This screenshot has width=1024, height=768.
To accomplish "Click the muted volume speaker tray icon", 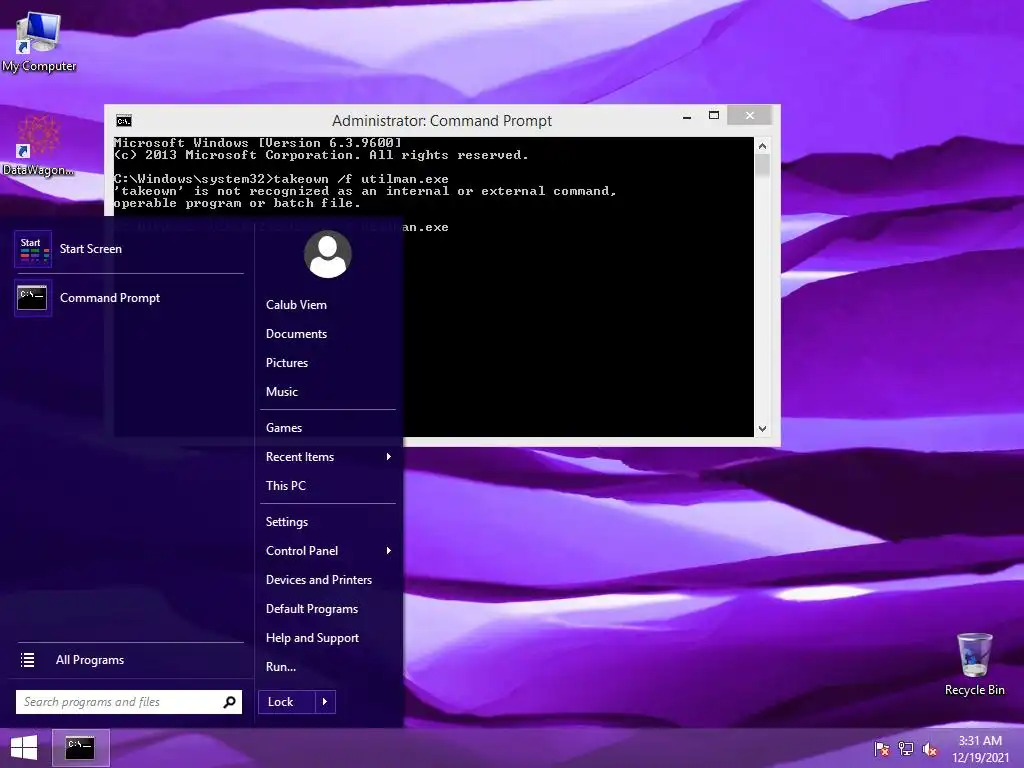I will tap(930, 749).
